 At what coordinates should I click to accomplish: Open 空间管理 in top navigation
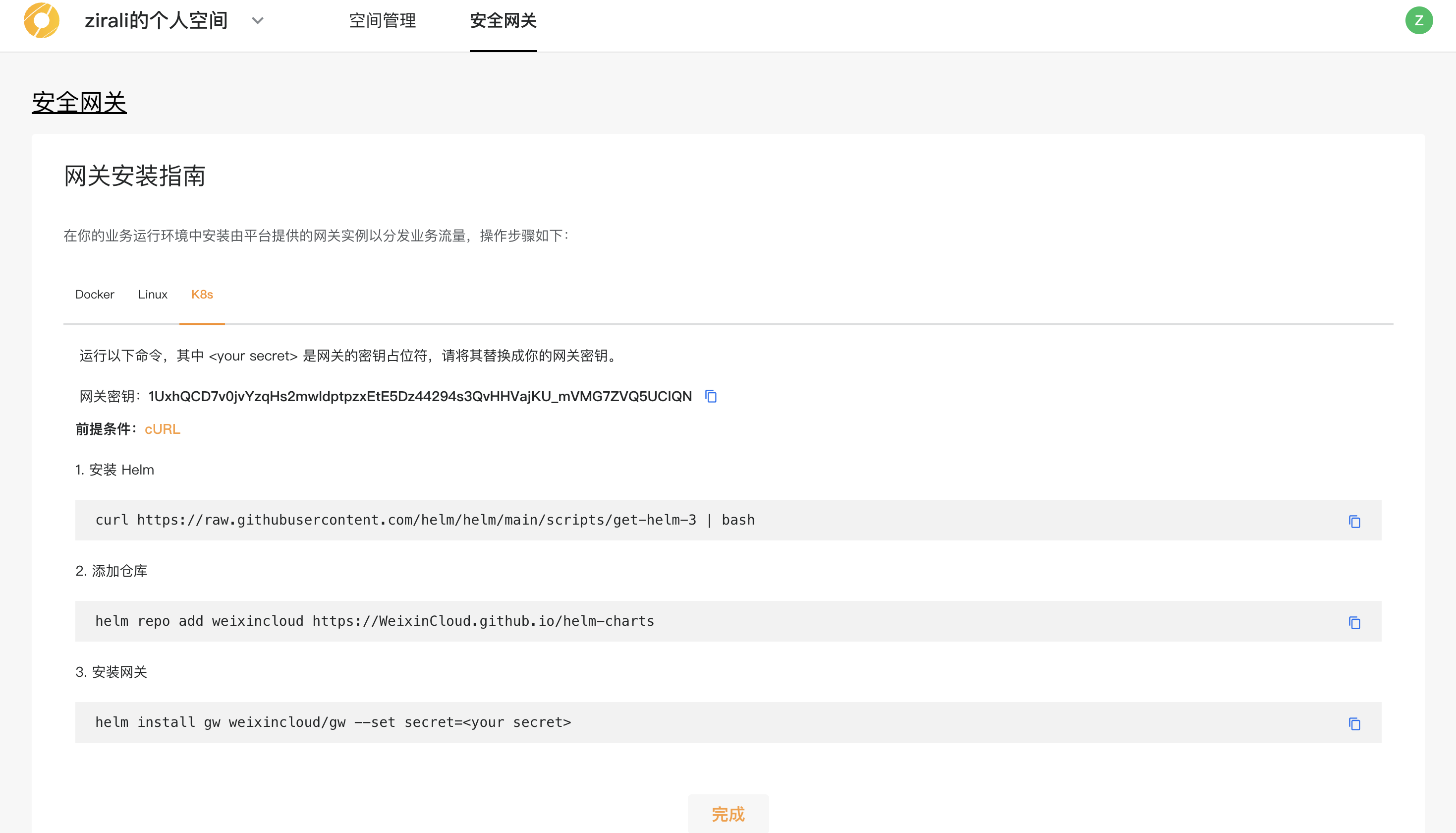click(383, 21)
